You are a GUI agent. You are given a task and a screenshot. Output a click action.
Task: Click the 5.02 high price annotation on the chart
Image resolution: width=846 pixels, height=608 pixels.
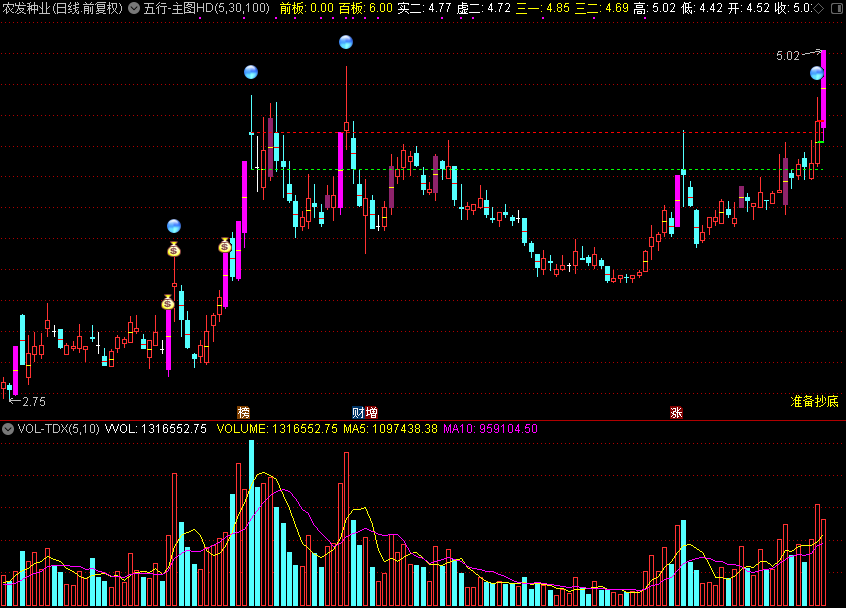788,56
